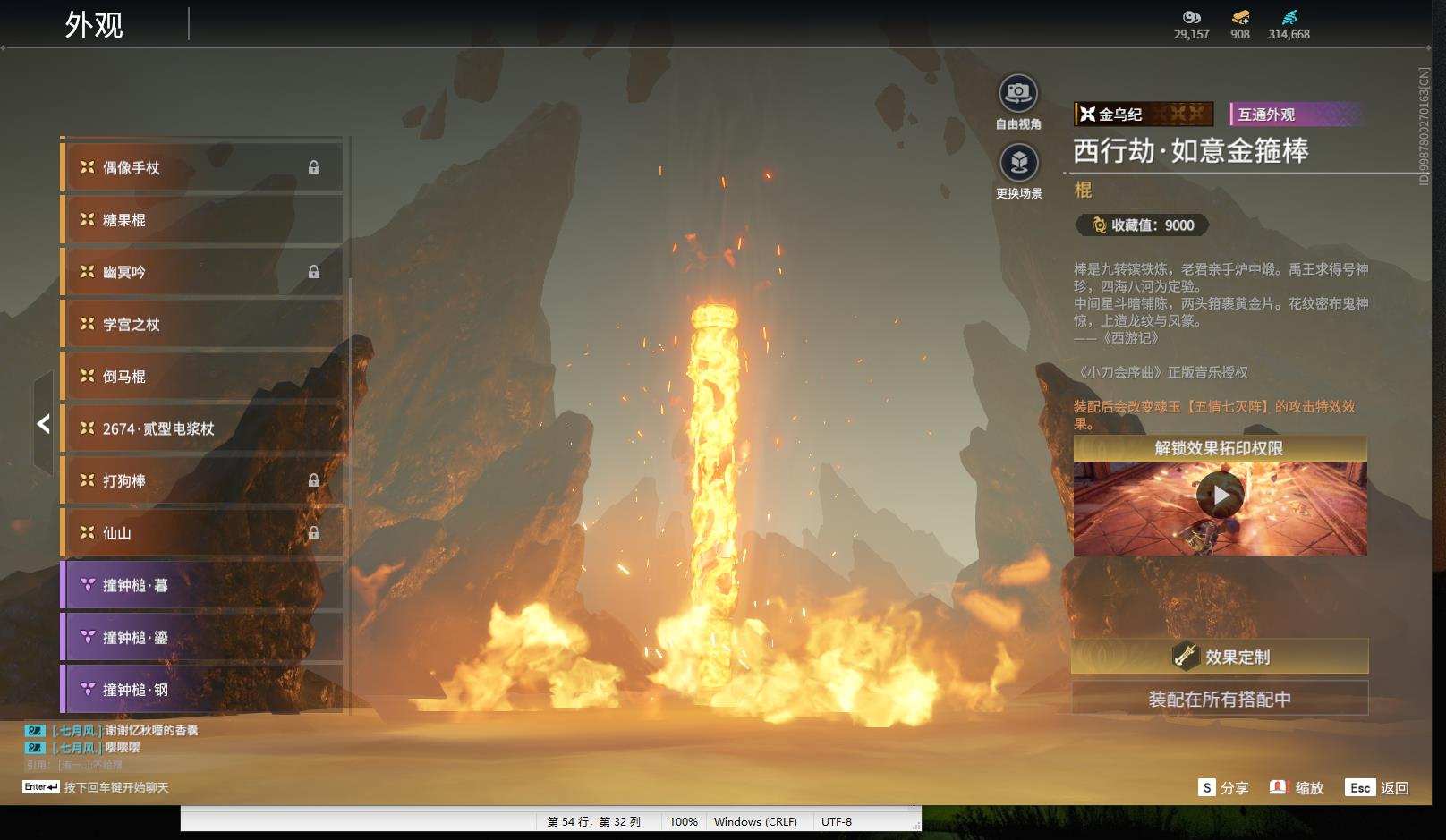
Task: Select the 倒马棍 skin
Action: (201, 376)
